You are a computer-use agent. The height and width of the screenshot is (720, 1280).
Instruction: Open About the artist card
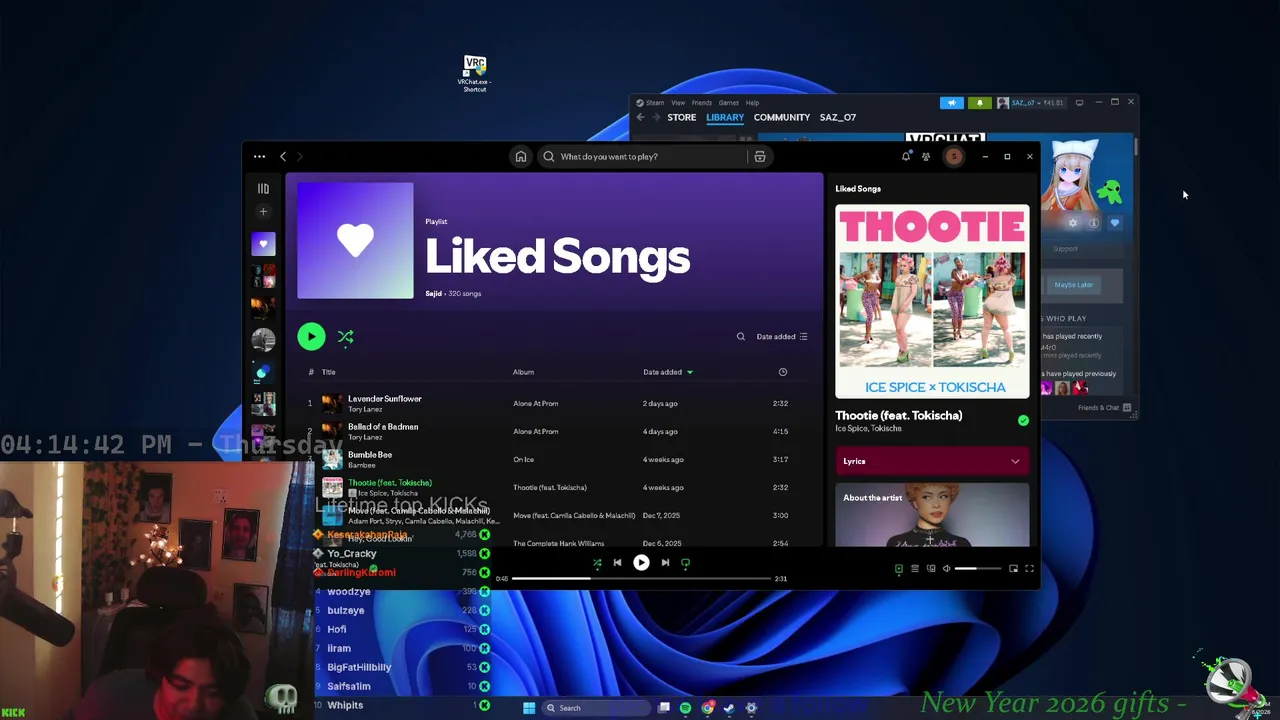point(932,515)
